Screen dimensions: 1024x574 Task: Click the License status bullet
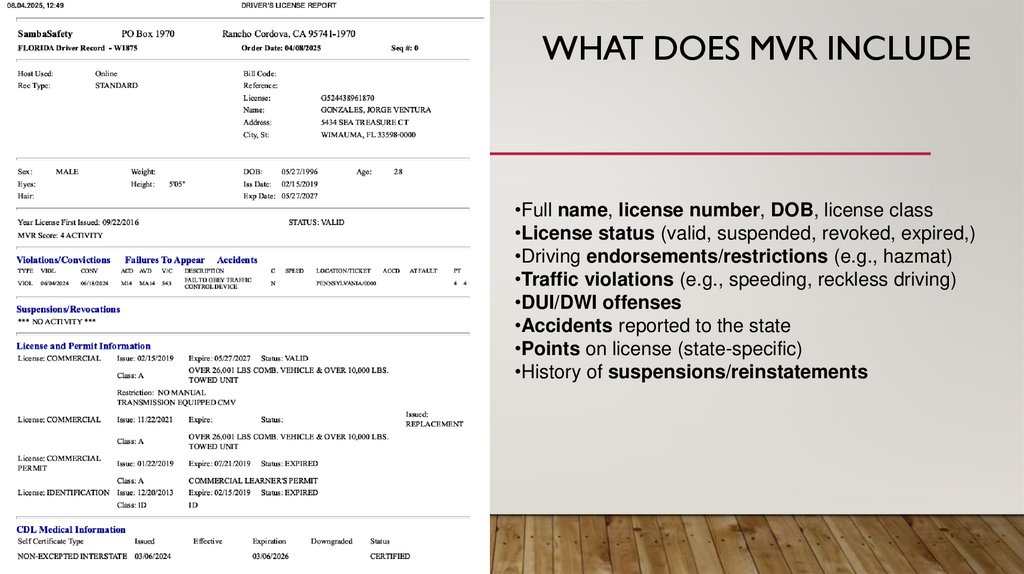coord(744,233)
